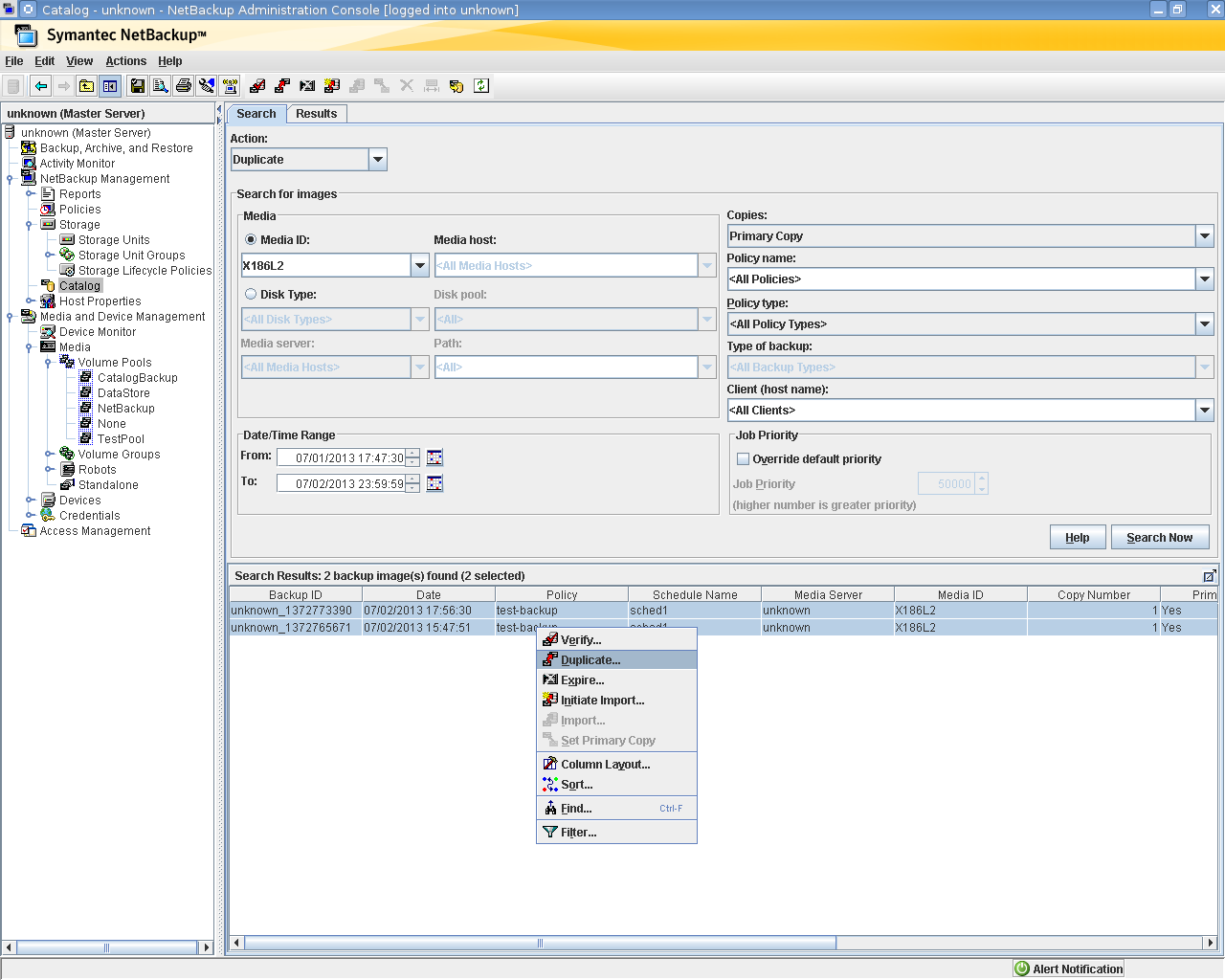Click the Up One Level folder icon
Screen dimensions: 1225x980
point(86,86)
